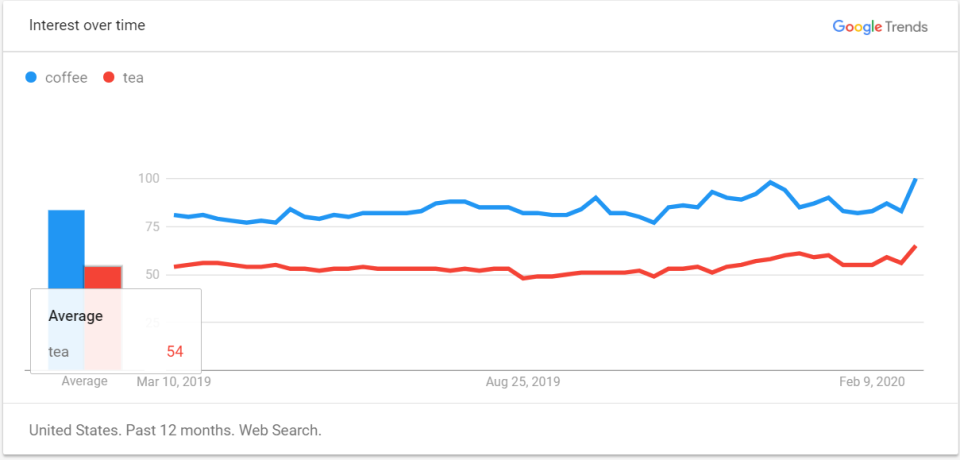Select the tea legend label
Image resolution: width=960 pixels, height=460 pixels.
[x=133, y=77]
